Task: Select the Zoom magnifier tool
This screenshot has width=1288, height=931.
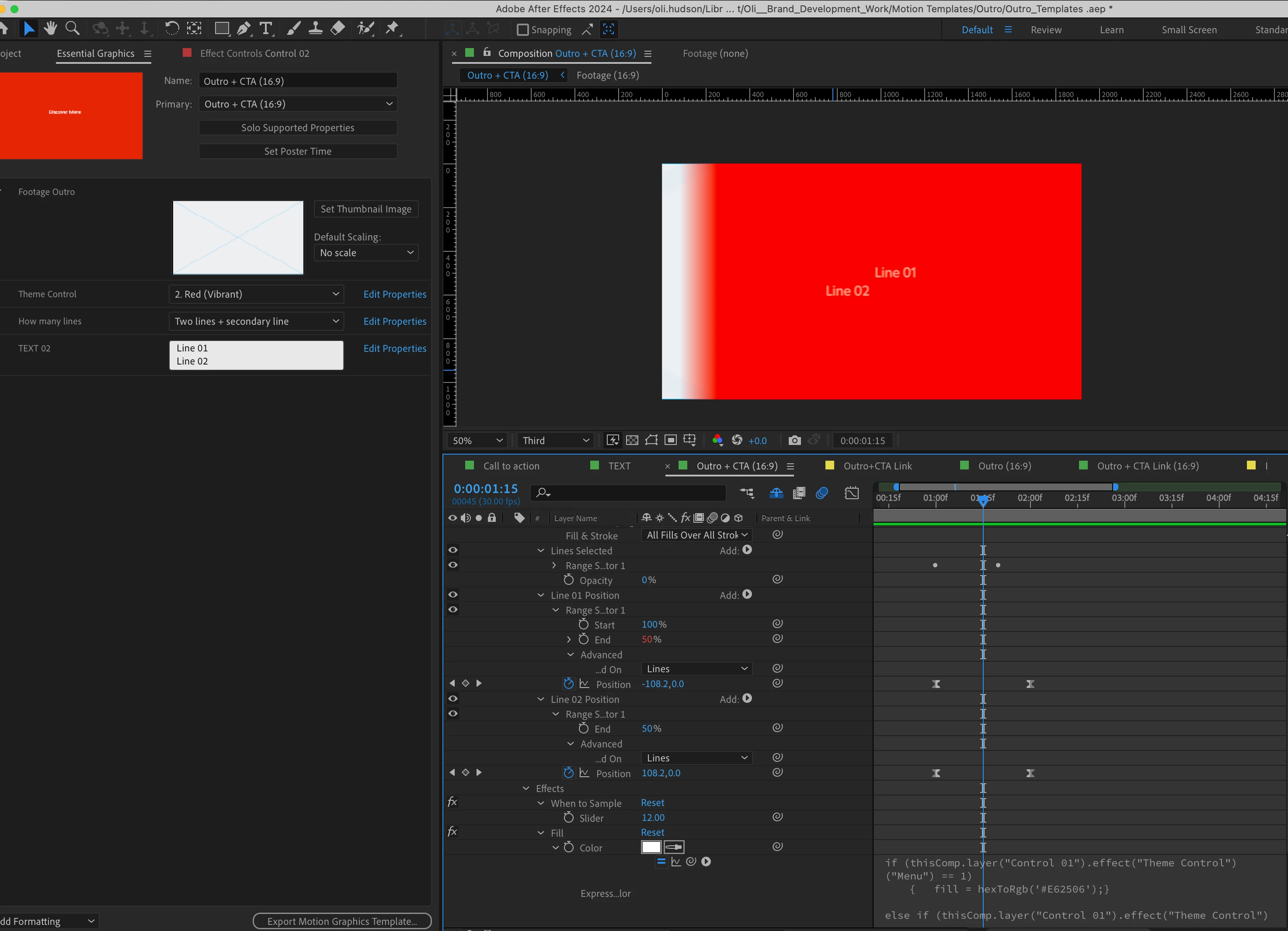Action: (x=72, y=28)
